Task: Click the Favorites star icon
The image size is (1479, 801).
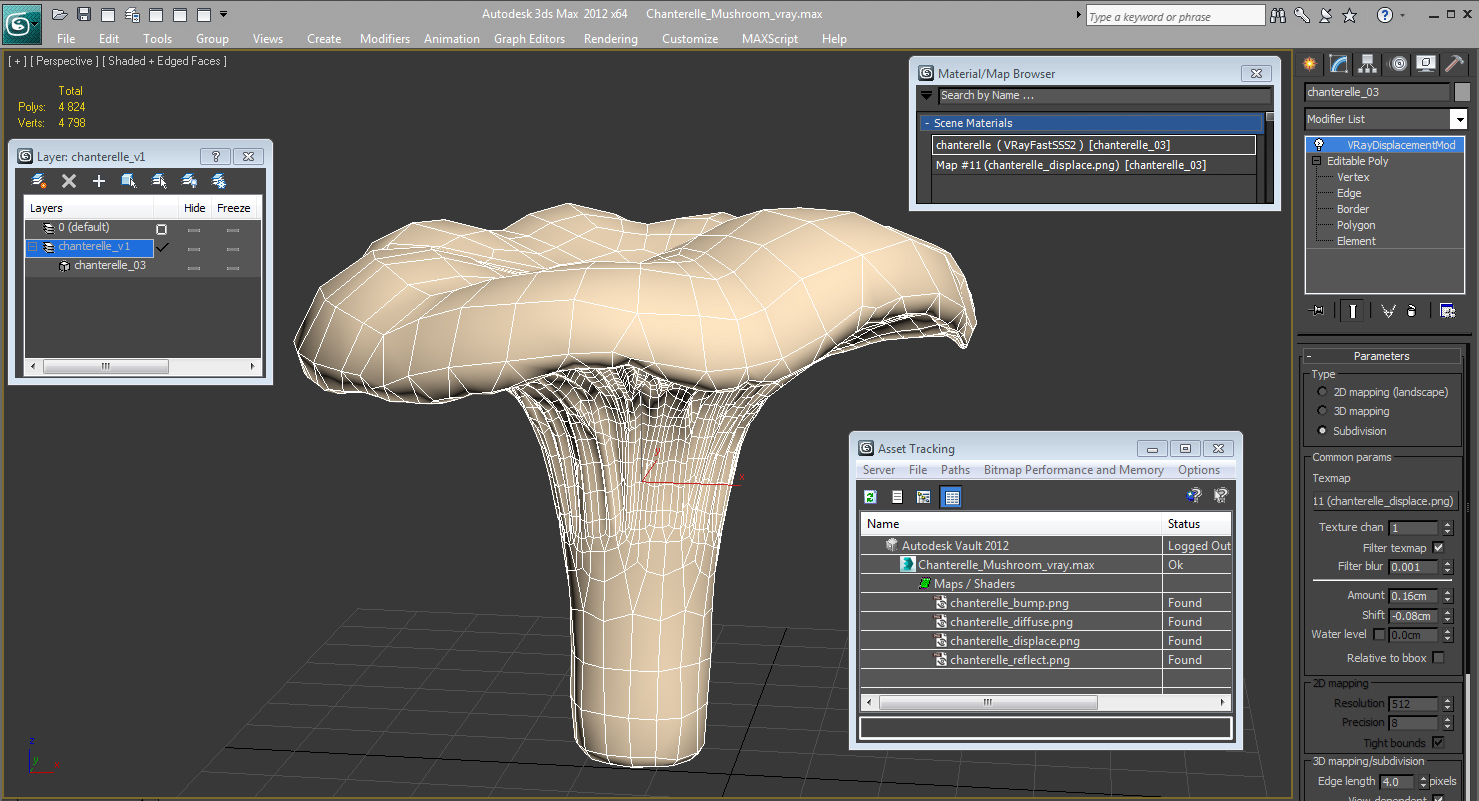Action: click(x=1350, y=15)
